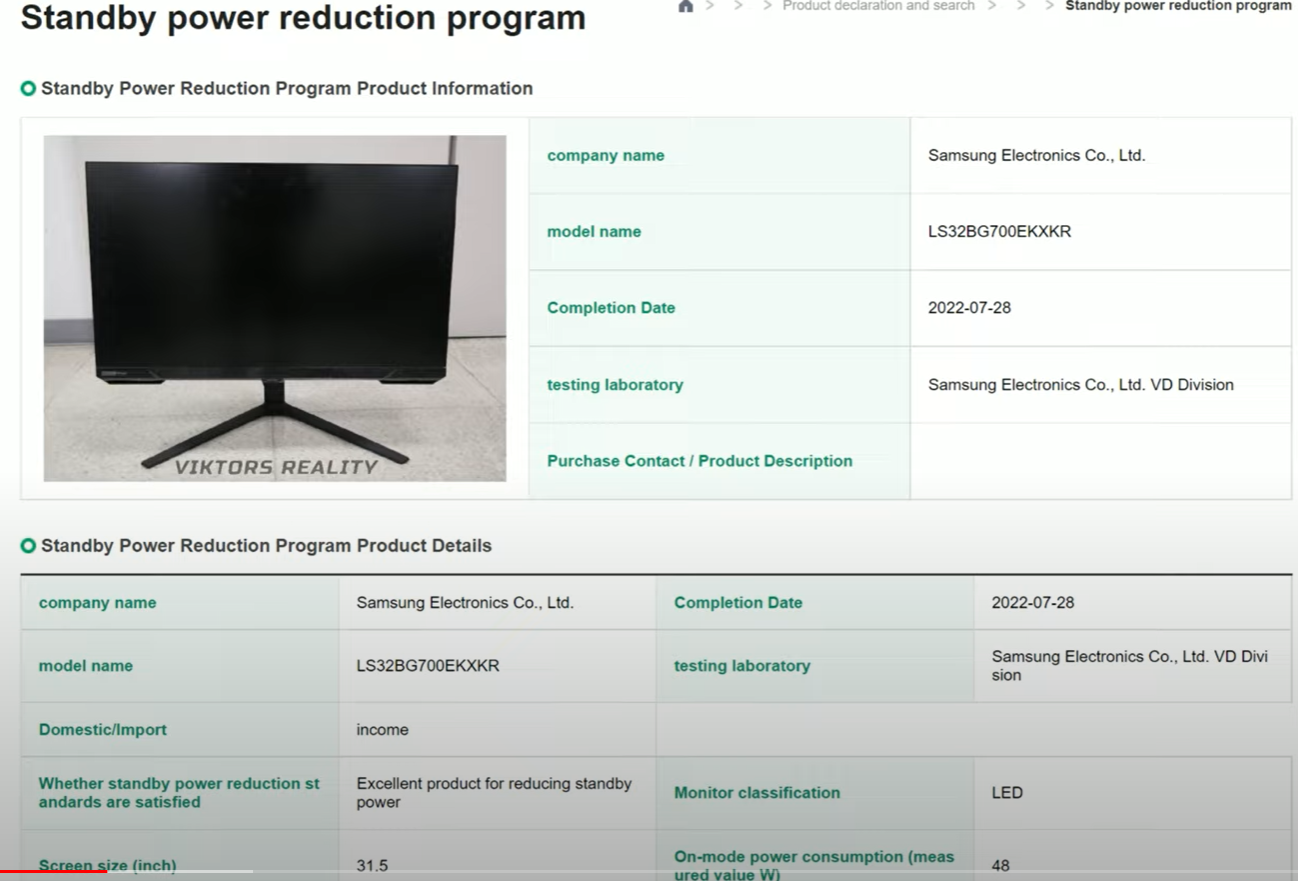The height and width of the screenshot is (881, 1298).
Task: Click the on-mode power consumption value 48
Action: [1000, 865]
